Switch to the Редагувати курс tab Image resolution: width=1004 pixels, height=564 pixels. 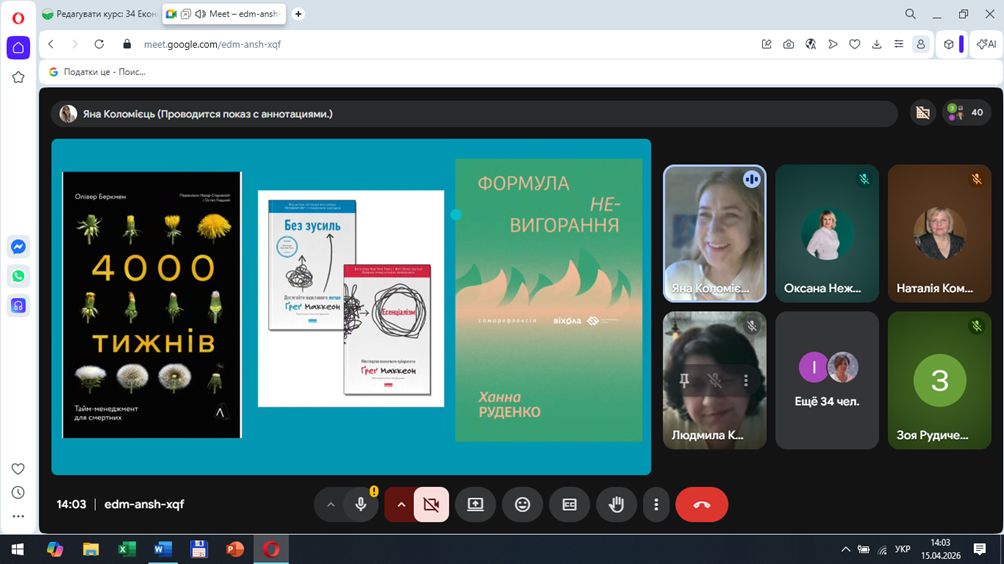[98, 14]
